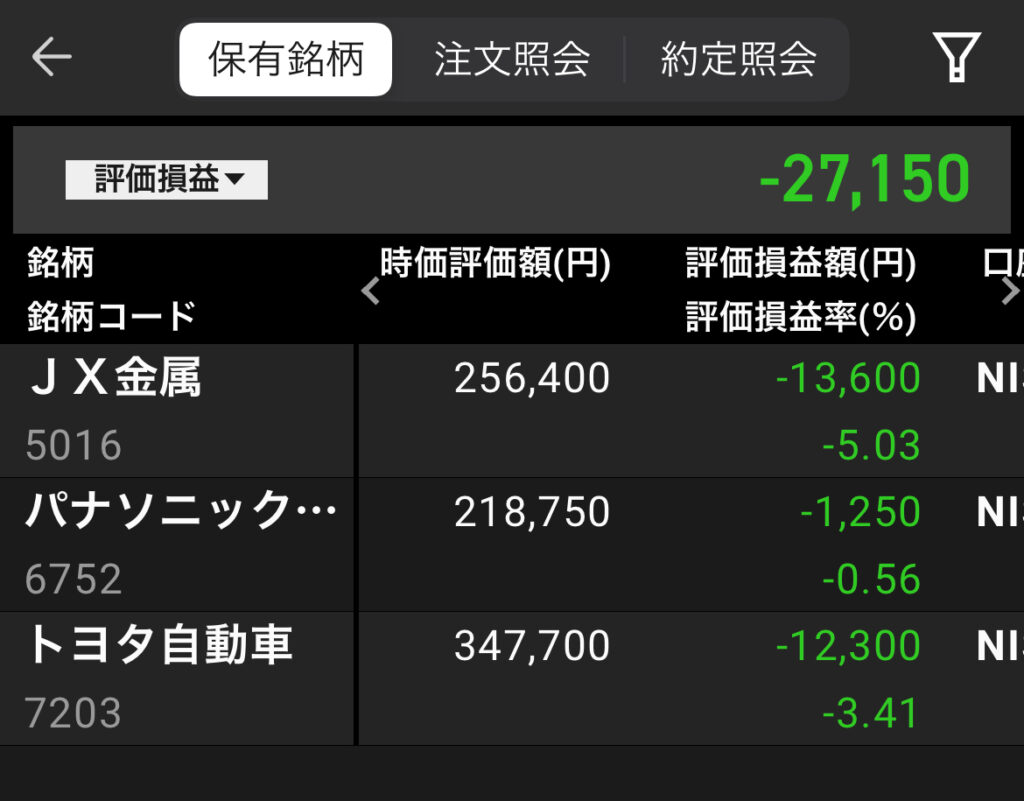Open the 注文照会 tab
This screenshot has width=1024, height=801.
(x=511, y=60)
